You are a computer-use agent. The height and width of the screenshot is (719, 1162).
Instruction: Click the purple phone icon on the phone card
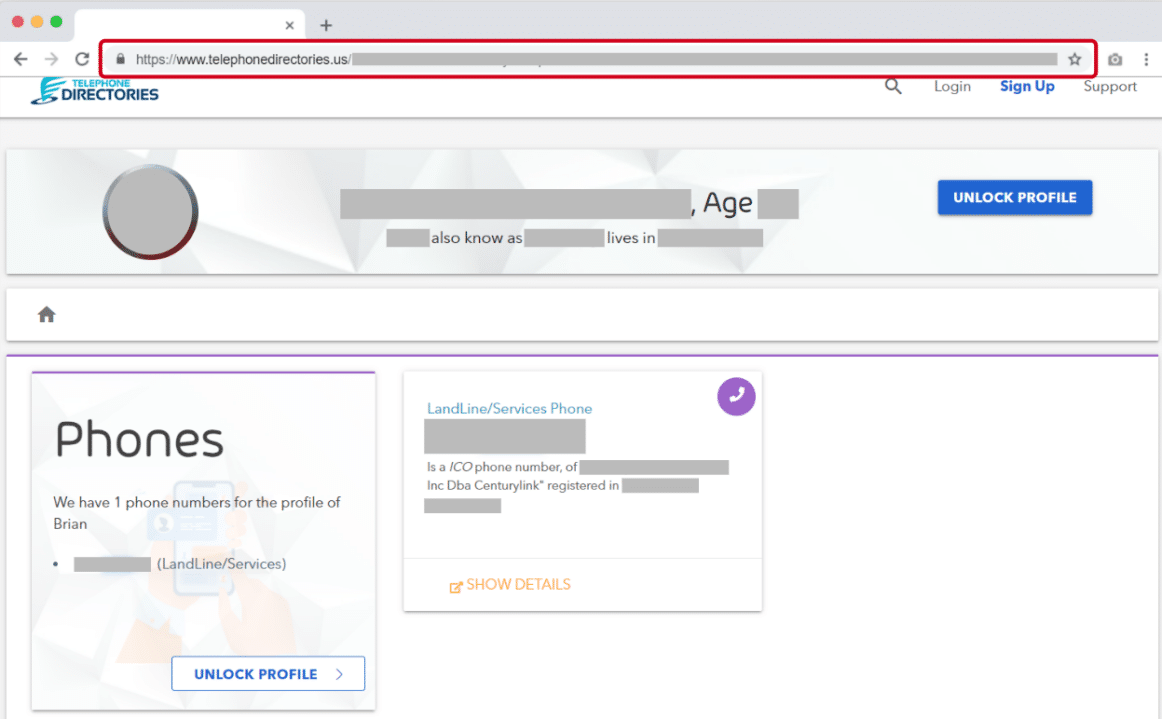(736, 396)
